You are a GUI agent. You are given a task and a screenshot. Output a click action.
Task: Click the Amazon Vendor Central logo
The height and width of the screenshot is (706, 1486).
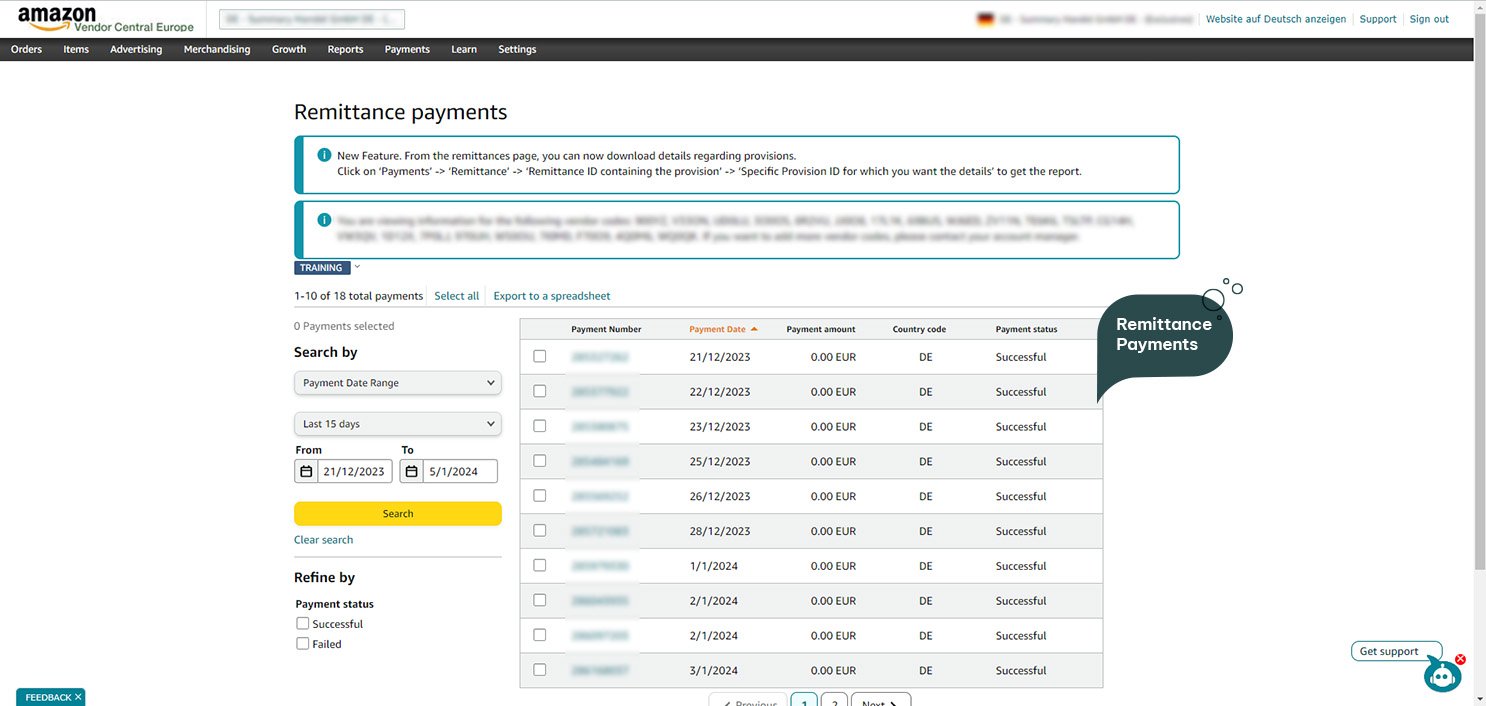click(105, 19)
